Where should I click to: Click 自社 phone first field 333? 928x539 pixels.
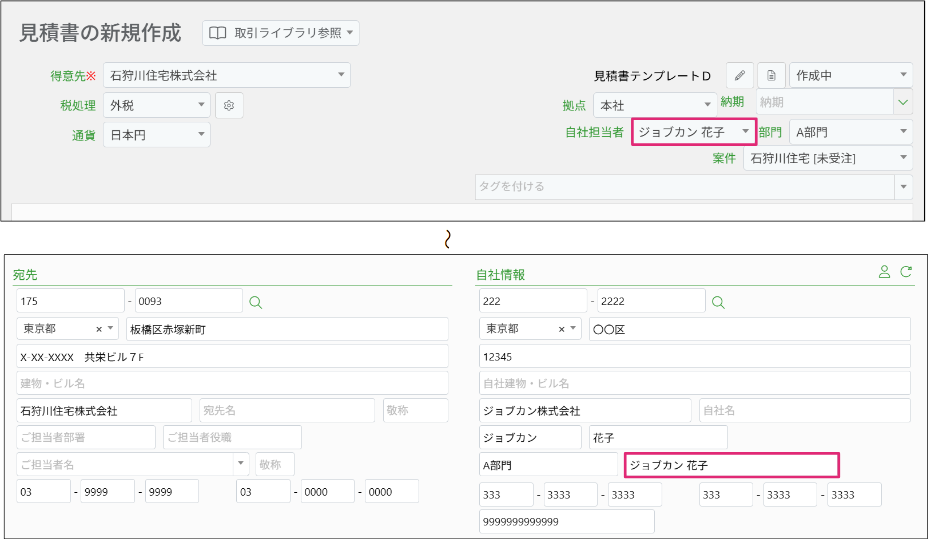[506, 495]
